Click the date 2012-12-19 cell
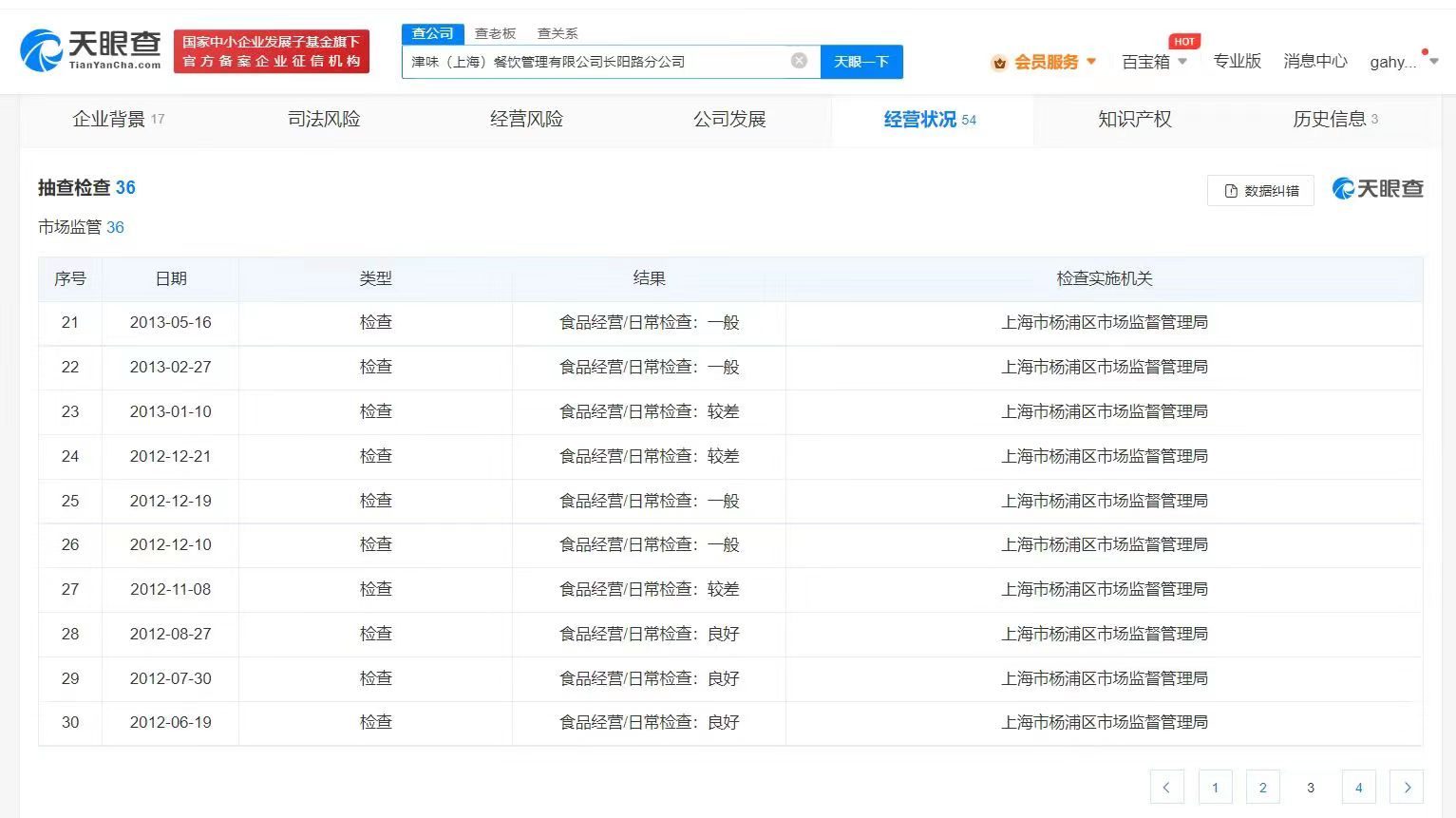This screenshot has width=1456, height=818. pos(171,501)
